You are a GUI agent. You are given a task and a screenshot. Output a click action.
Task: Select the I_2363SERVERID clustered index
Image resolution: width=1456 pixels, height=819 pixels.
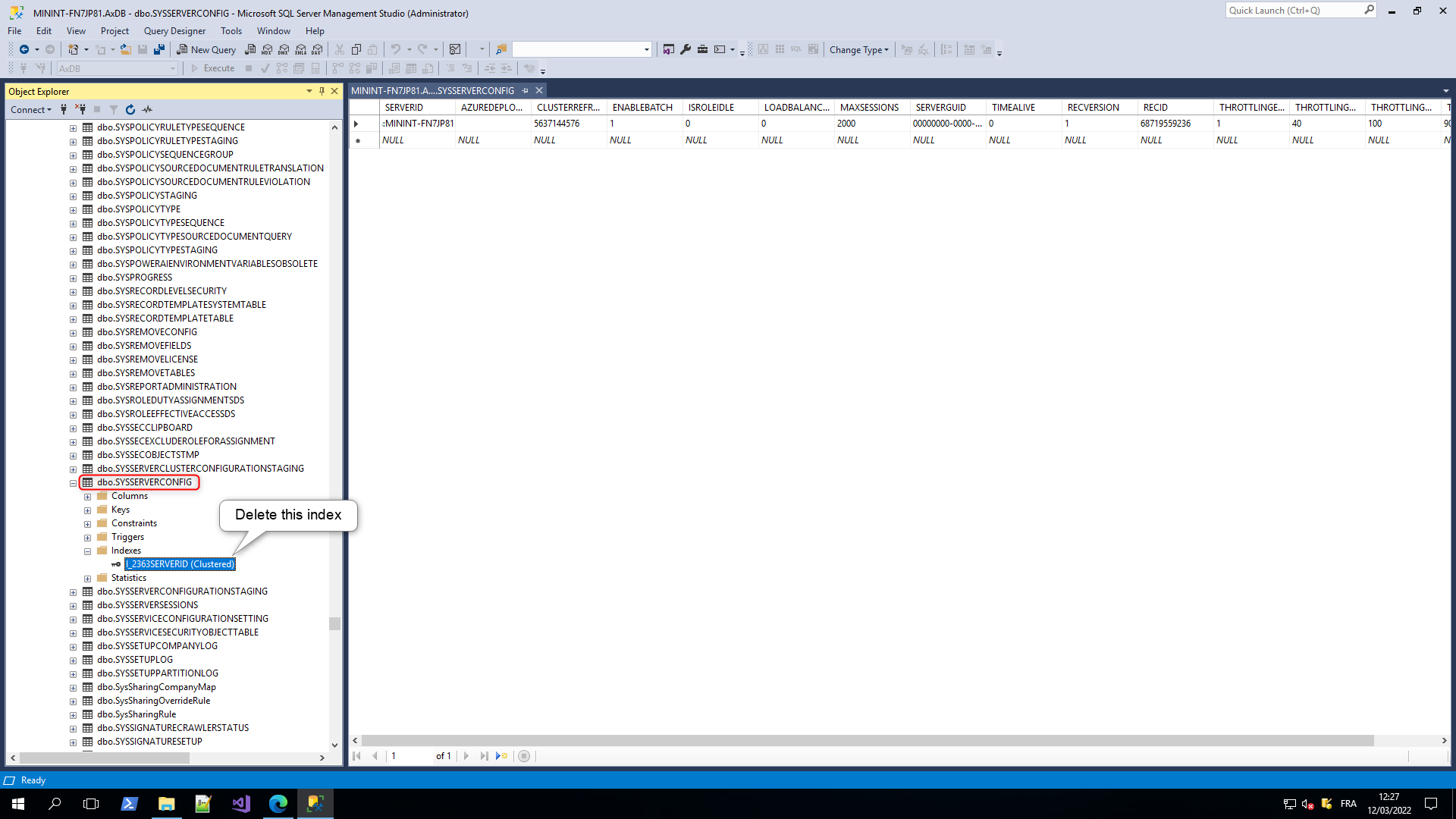(180, 563)
